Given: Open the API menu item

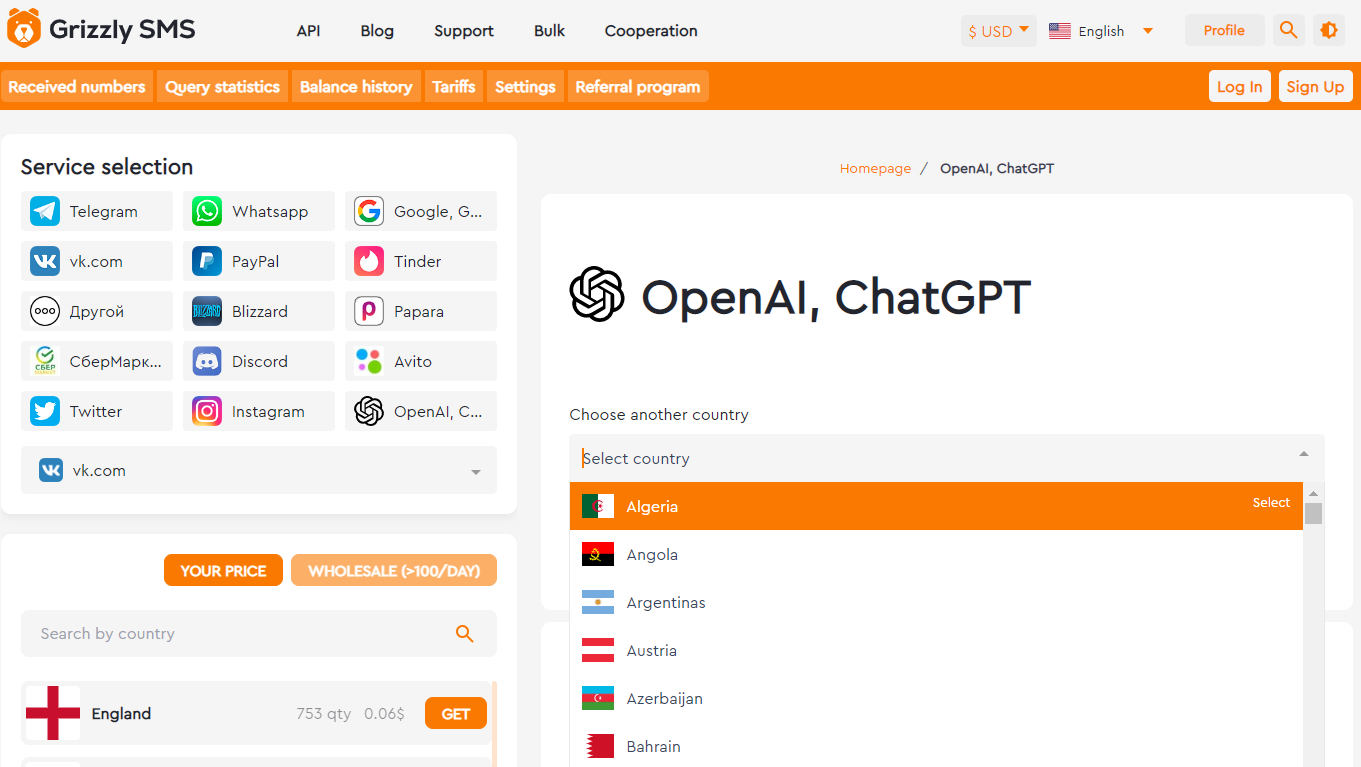Looking at the screenshot, I should [x=308, y=31].
